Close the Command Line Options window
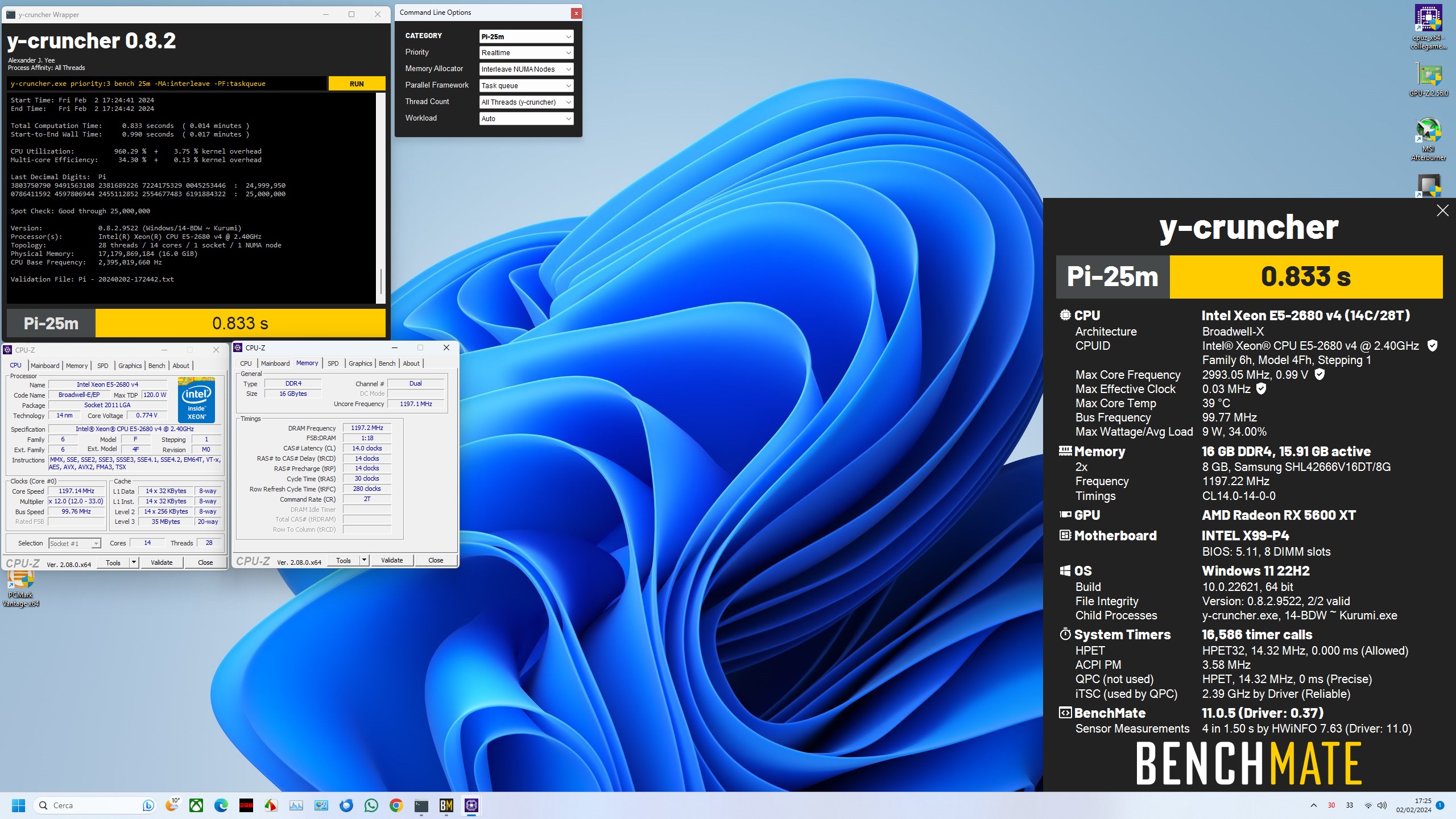1456x819 pixels. click(576, 13)
